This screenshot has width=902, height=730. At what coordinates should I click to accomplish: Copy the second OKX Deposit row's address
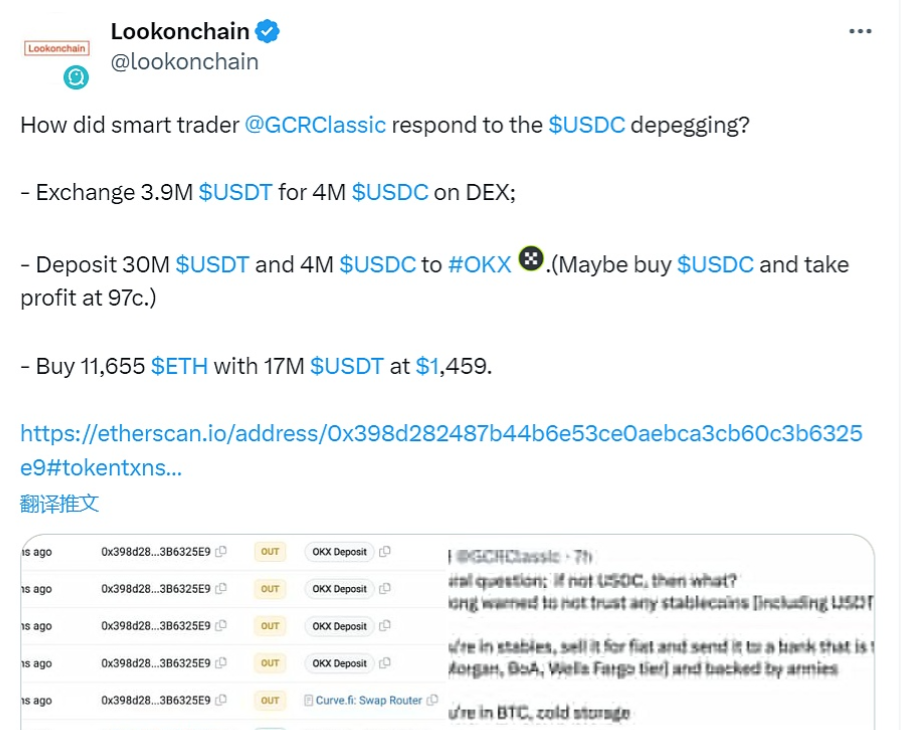pos(385,589)
